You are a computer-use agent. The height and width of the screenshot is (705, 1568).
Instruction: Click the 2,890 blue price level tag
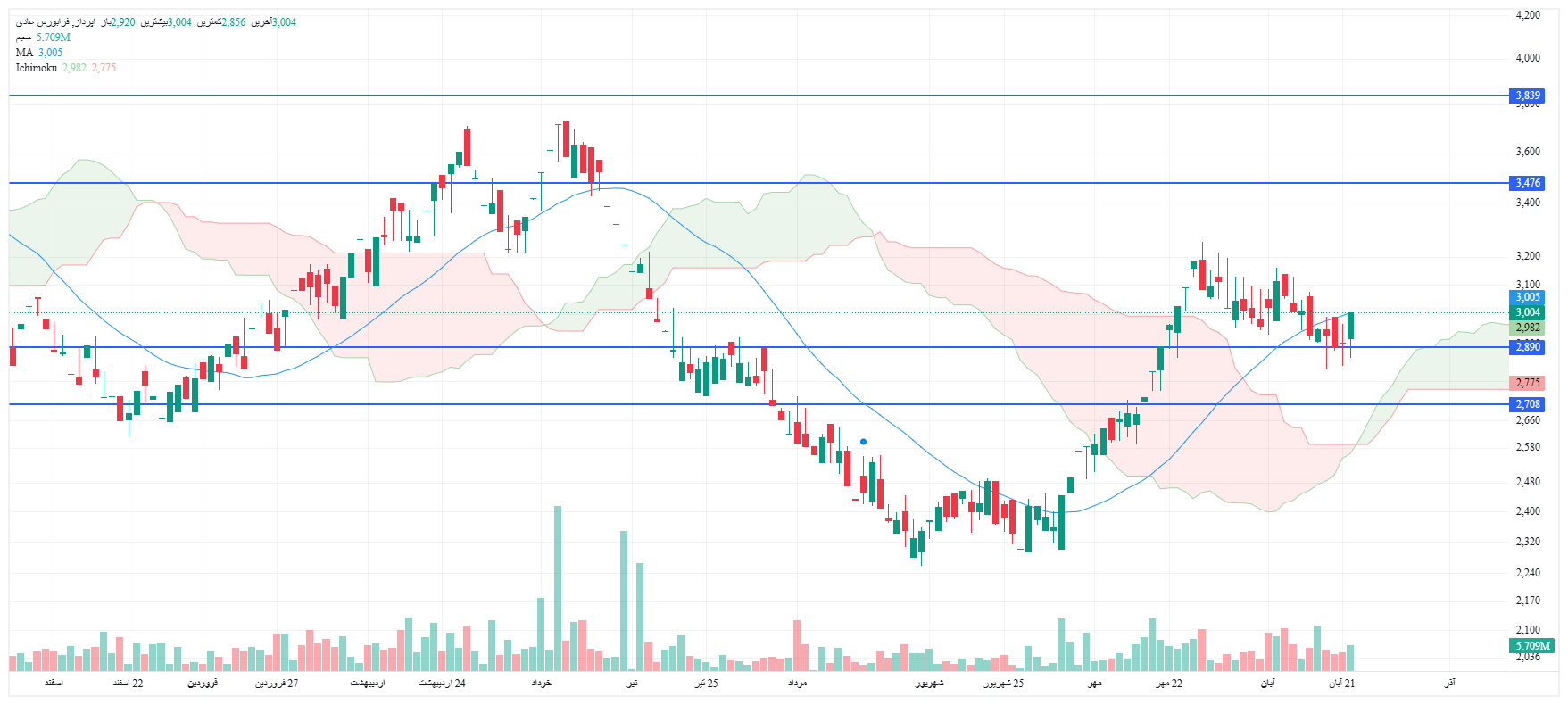click(1528, 347)
